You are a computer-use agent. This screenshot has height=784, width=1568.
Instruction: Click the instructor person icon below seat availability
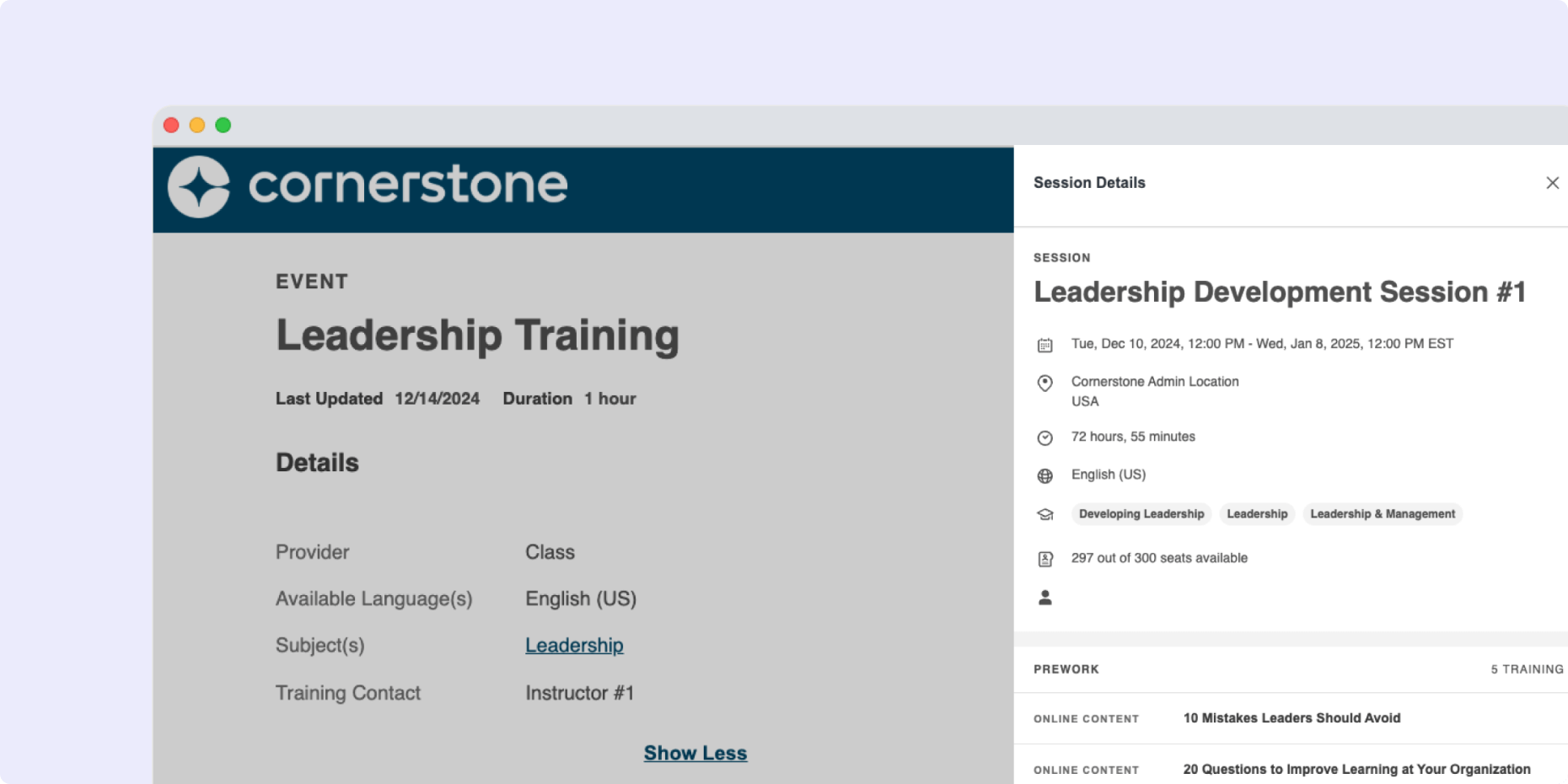click(x=1045, y=597)
